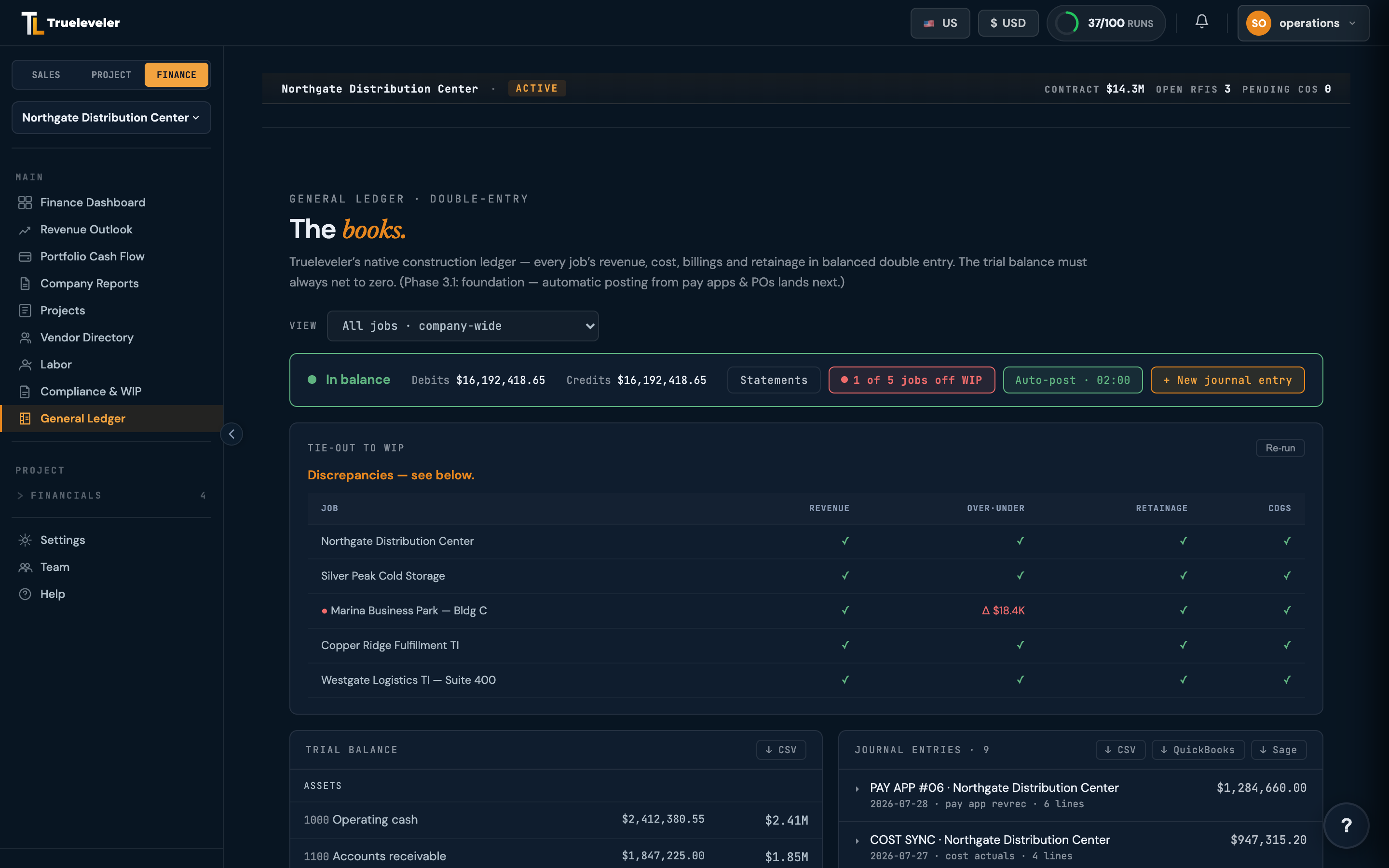The image size is (1389, 868).
Task: Create a New journal entry
Action: point(1227,380)
